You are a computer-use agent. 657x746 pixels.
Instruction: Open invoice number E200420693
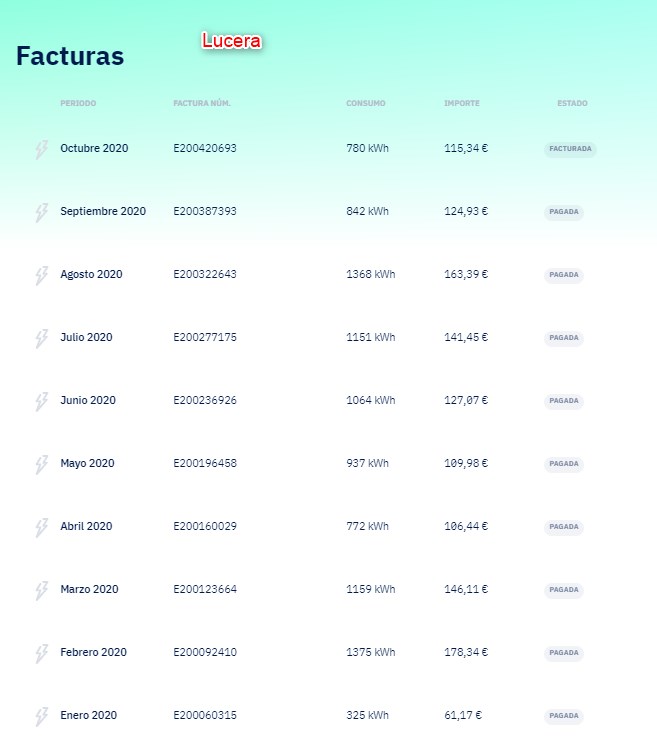pyautogui.click(x=205, y=148)
